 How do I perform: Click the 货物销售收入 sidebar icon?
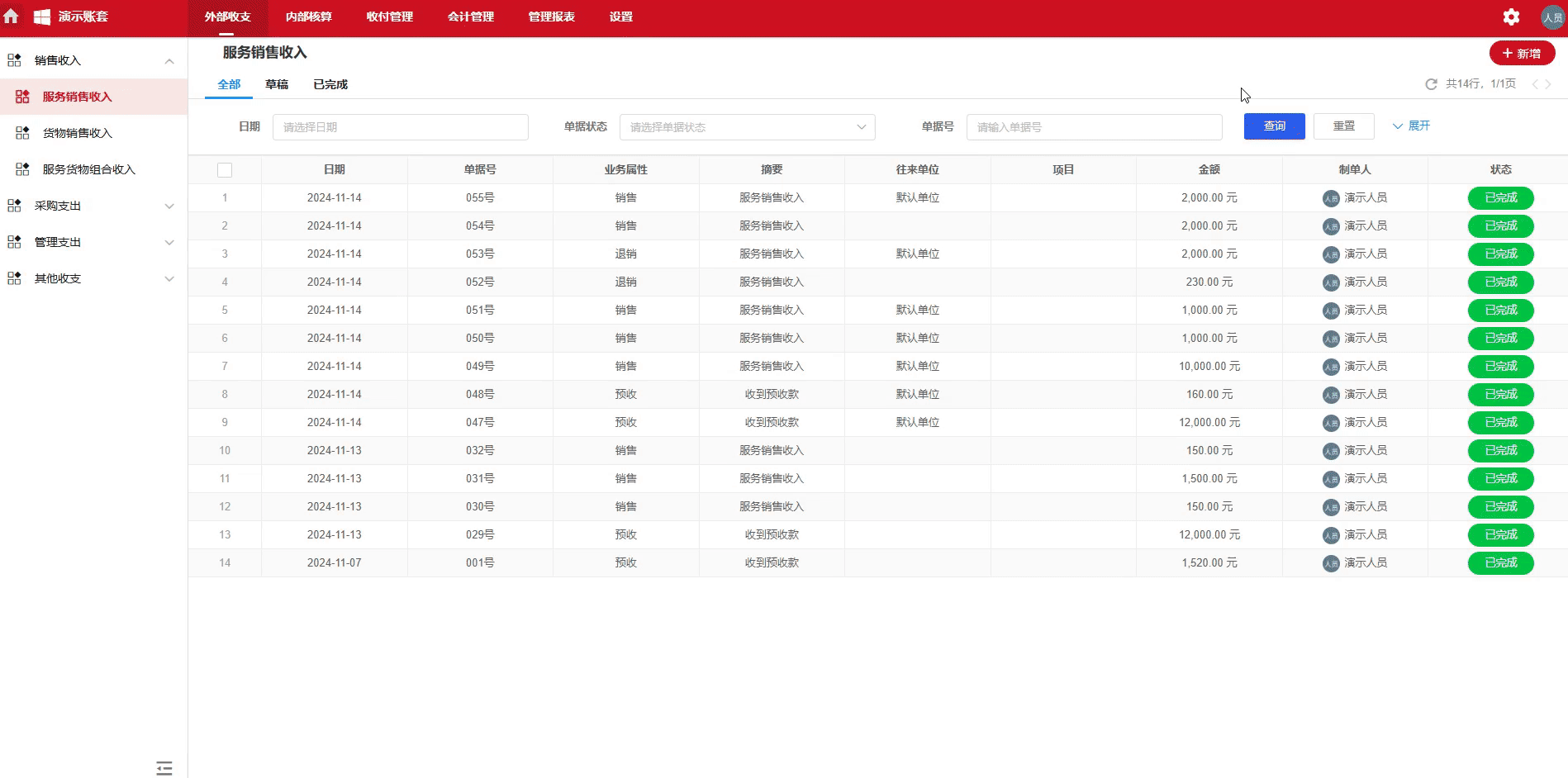(x=21, y=132)
